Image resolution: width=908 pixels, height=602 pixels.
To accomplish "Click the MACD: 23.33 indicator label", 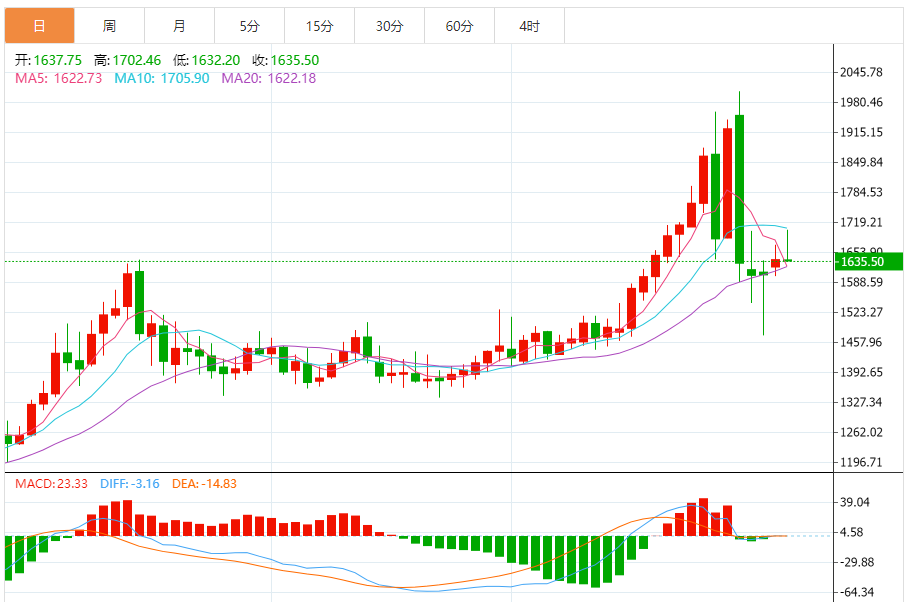I will [51, 484].
